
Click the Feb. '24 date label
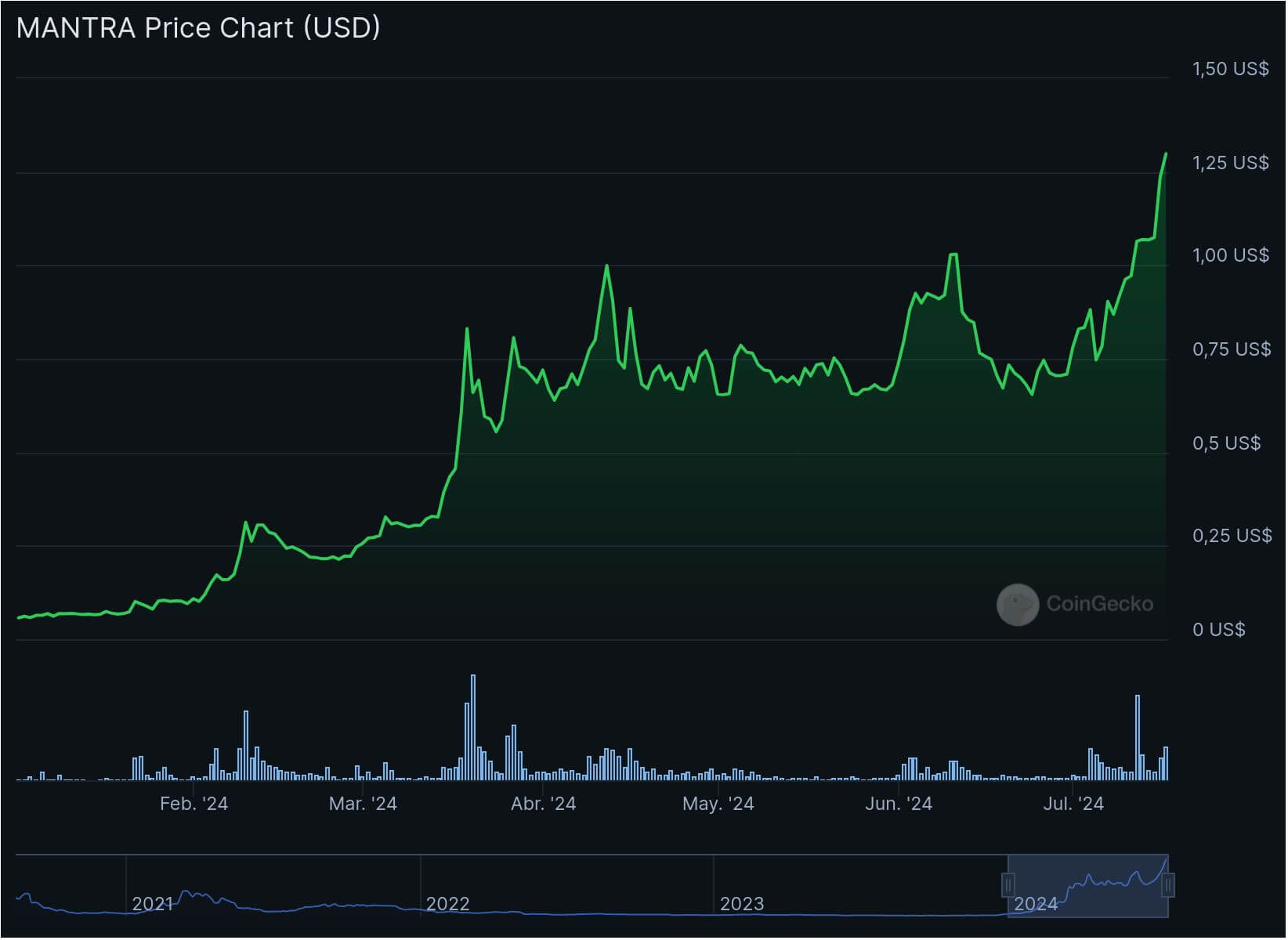(194, 804)
